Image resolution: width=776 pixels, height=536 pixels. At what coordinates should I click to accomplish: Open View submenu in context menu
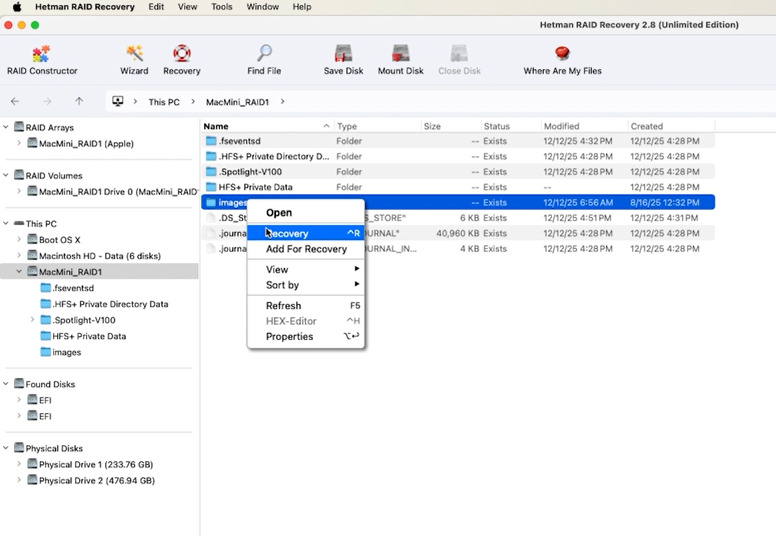click(x=306, y=269)
